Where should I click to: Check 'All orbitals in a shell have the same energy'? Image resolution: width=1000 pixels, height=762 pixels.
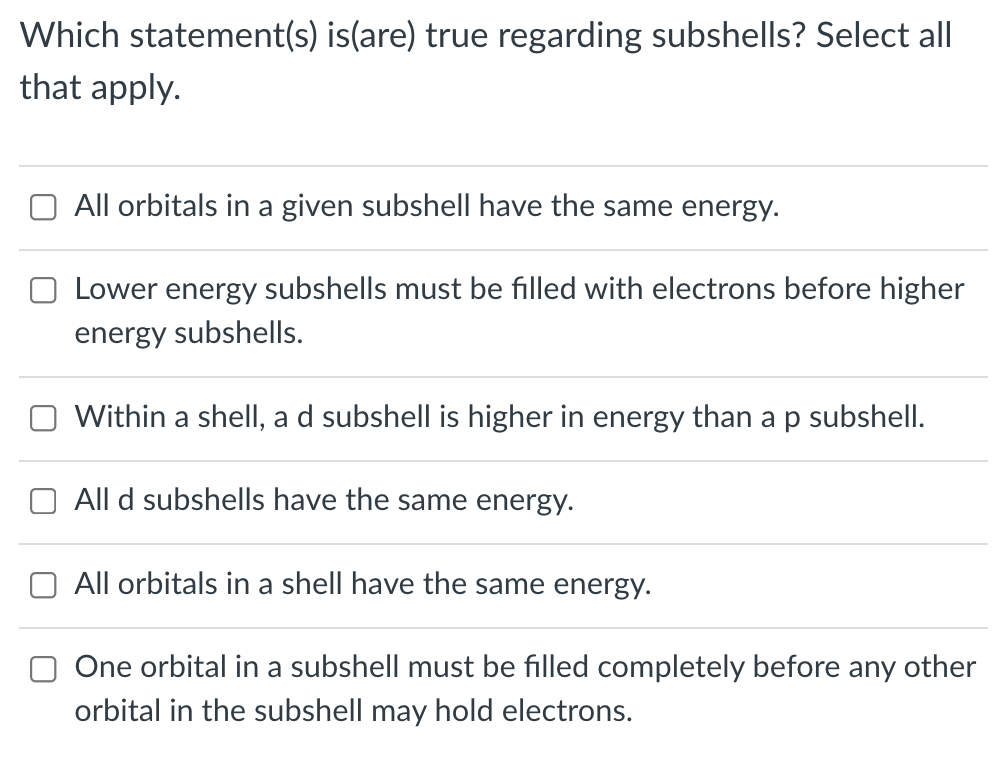pyautogui.click(x=43, y=585)
